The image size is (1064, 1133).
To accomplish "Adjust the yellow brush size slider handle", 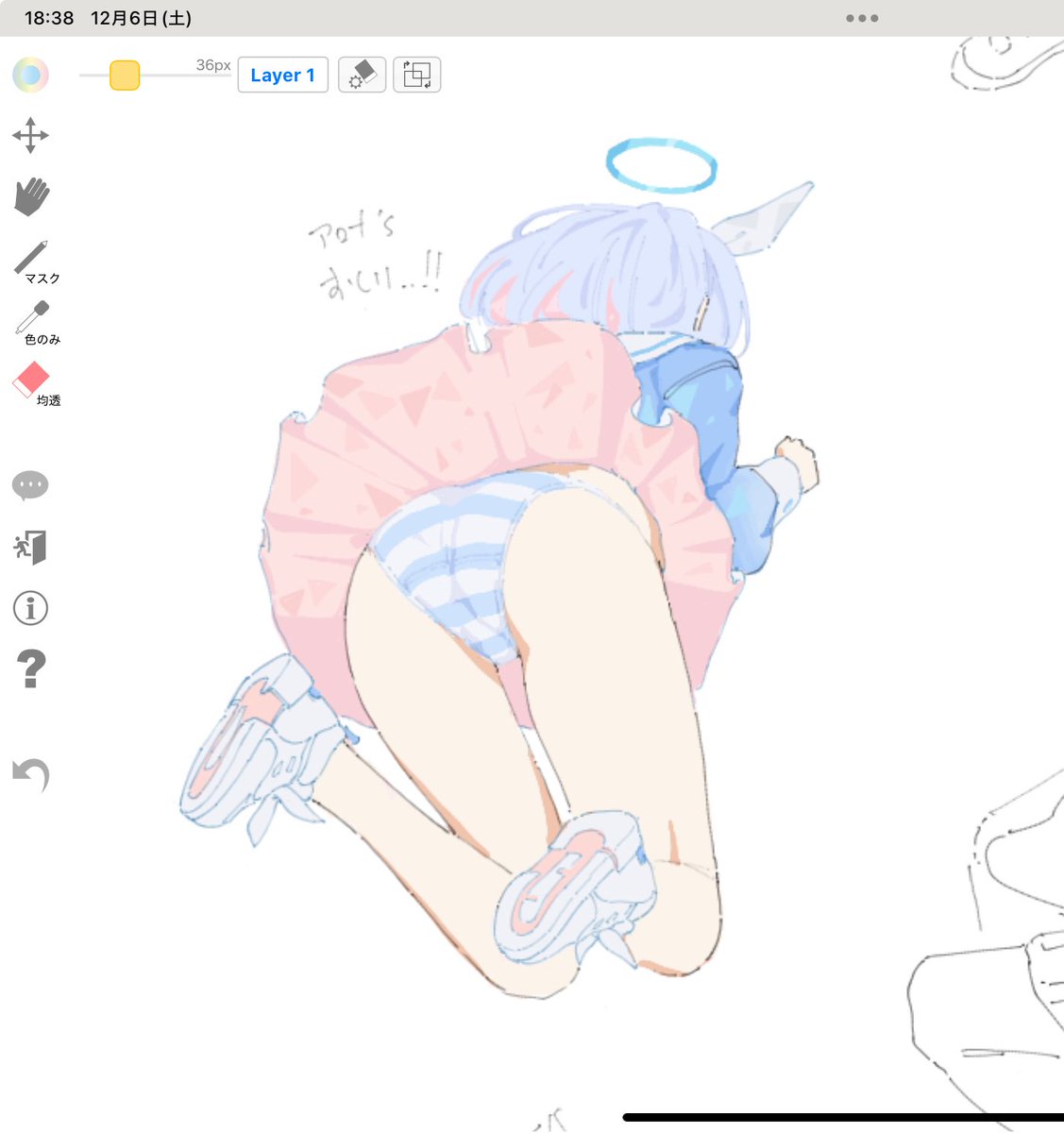I will click(125, 75).
